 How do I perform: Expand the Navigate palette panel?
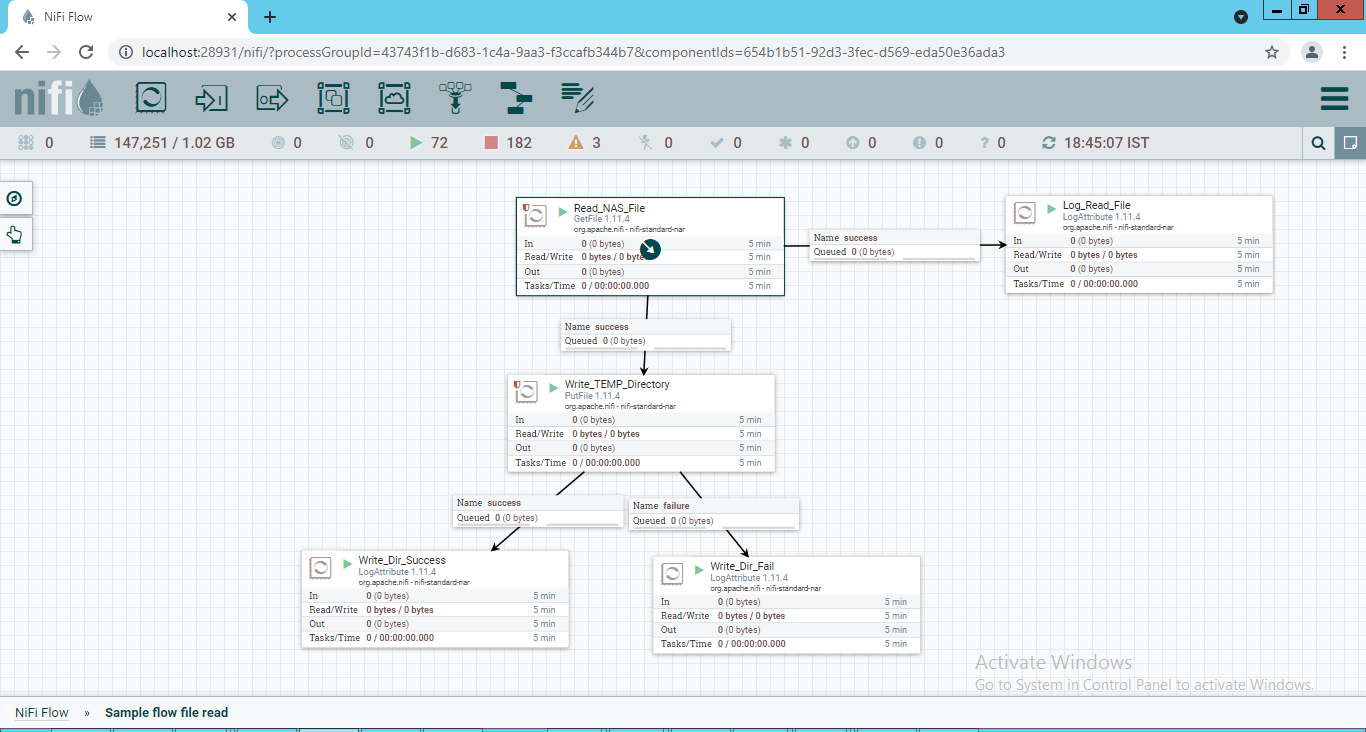[15, 198]
